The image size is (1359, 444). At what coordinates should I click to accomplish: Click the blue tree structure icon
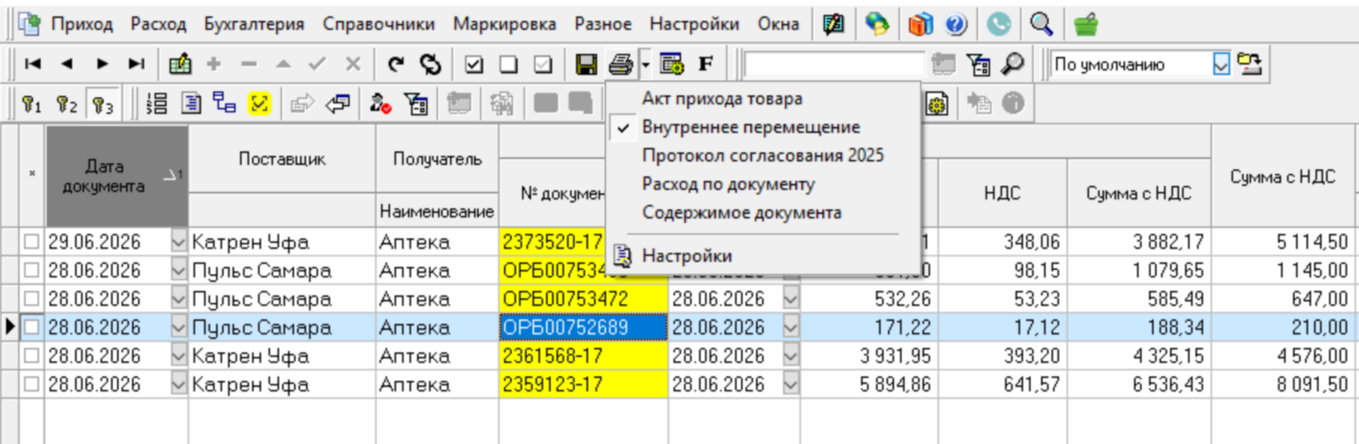click(x=224, y=102)
